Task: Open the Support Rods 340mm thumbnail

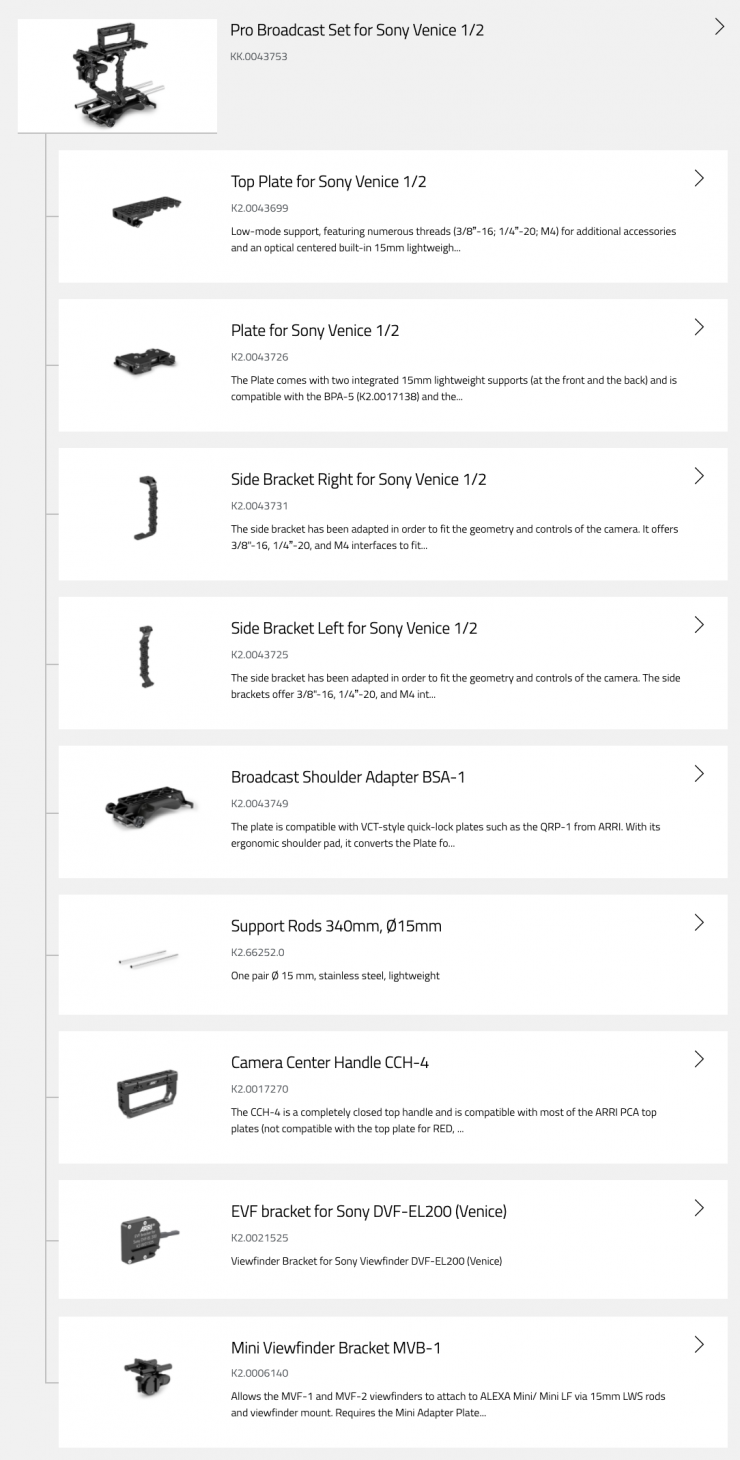Action: click(146, 957)
